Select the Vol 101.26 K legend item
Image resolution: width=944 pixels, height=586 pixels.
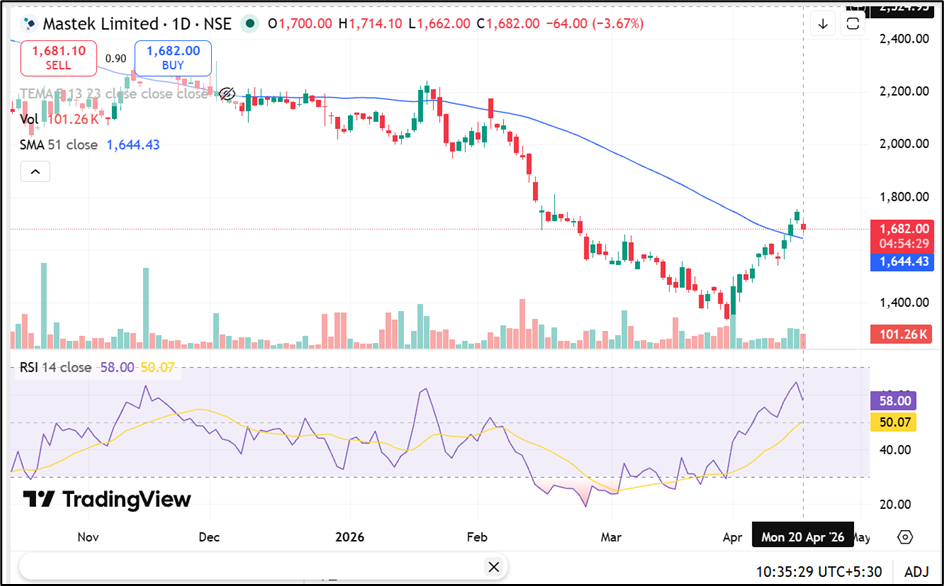coord(58,119)
